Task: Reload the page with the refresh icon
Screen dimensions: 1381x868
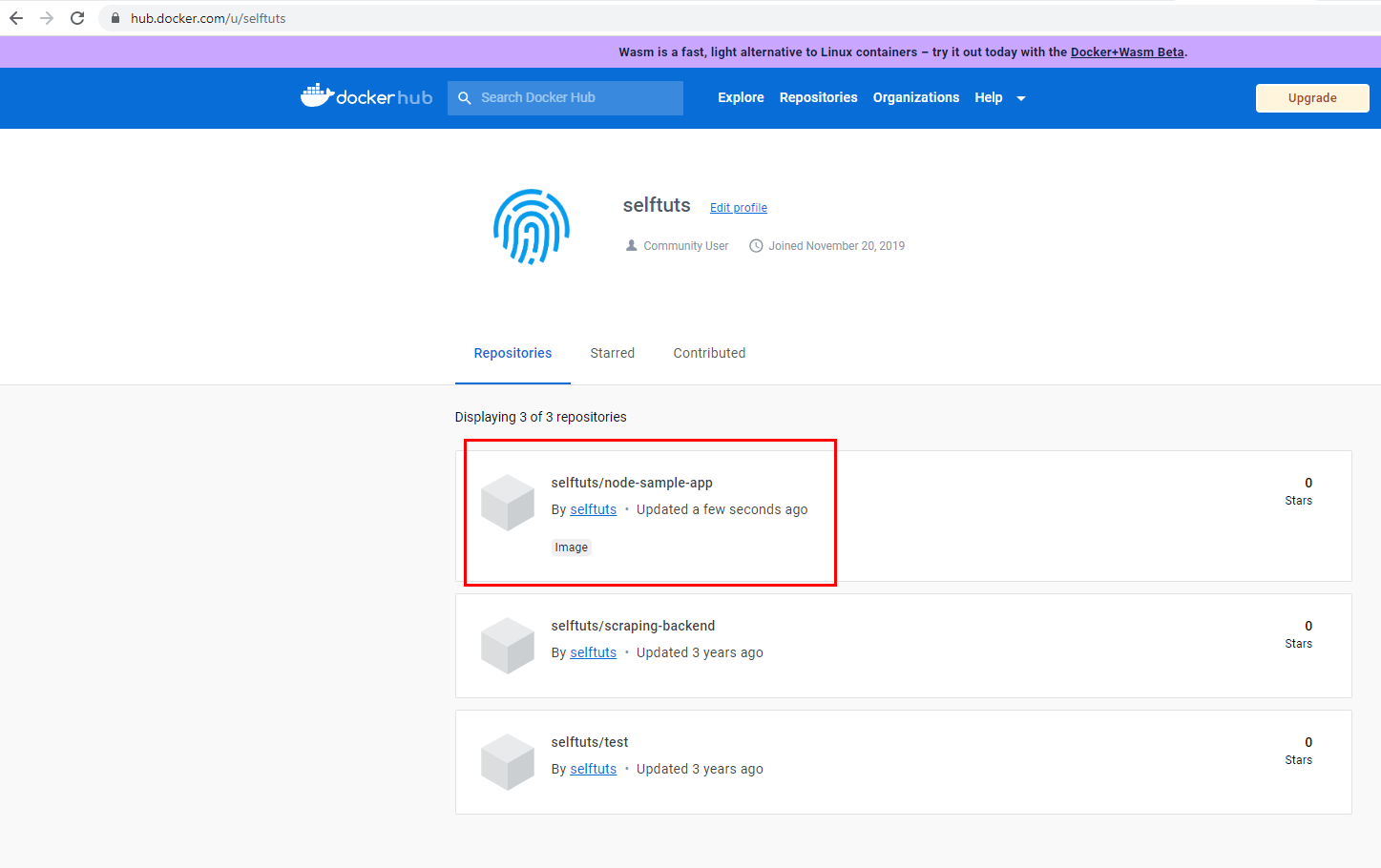Action: tap(77, 18)
